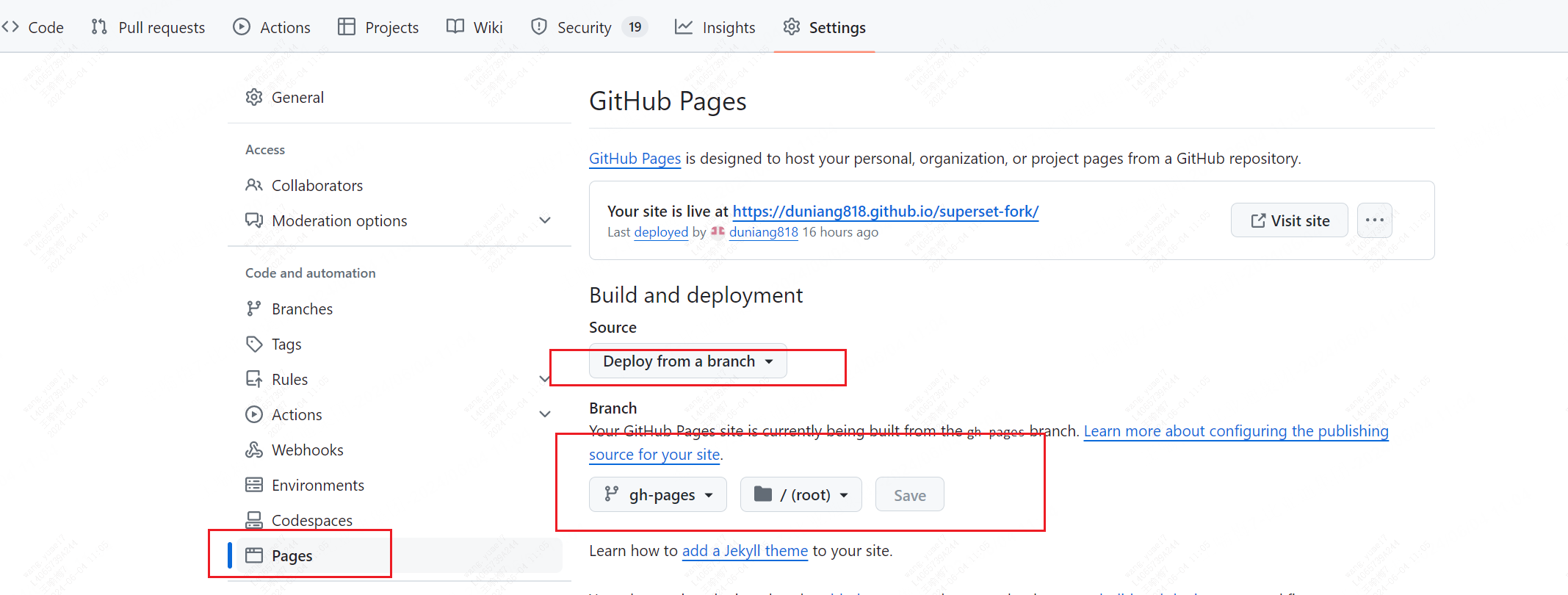Open the Pull requests tab
This screenshot has height=595, width=1568.
(148, 27)
